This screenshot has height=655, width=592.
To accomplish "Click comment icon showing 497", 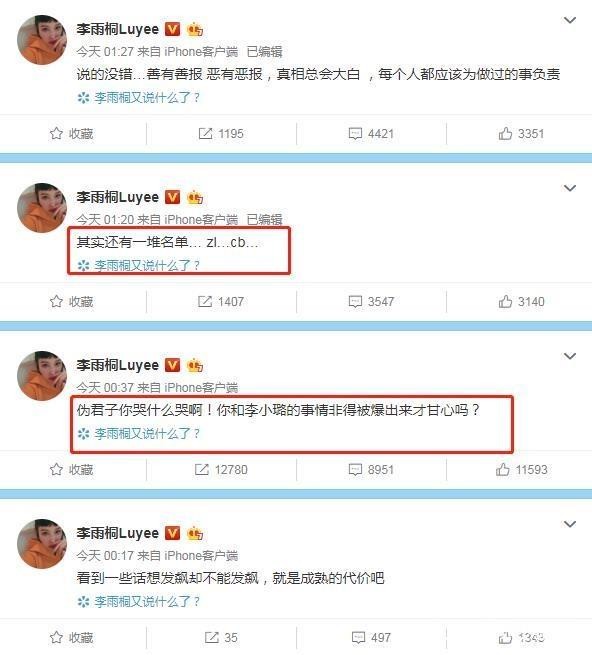I will (x=358, y=637).
